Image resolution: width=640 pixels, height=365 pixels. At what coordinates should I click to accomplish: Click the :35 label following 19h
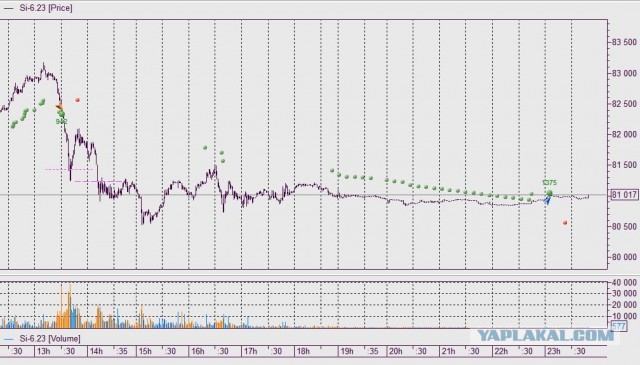coord(372,351)
